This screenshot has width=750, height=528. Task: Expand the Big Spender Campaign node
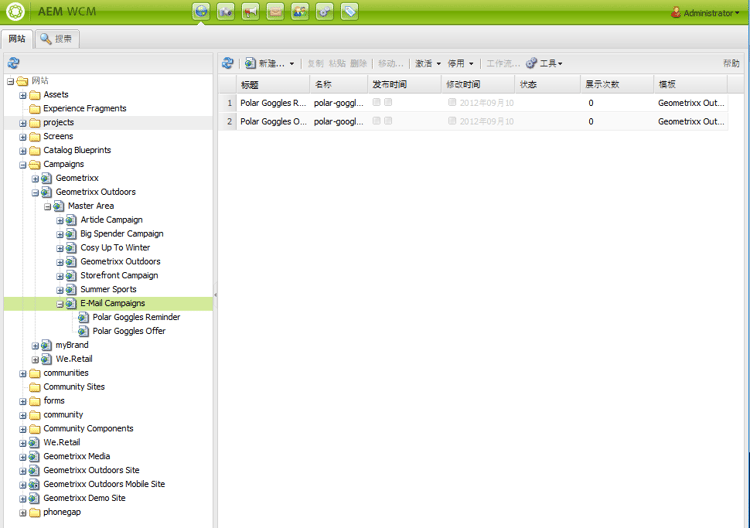59,234
